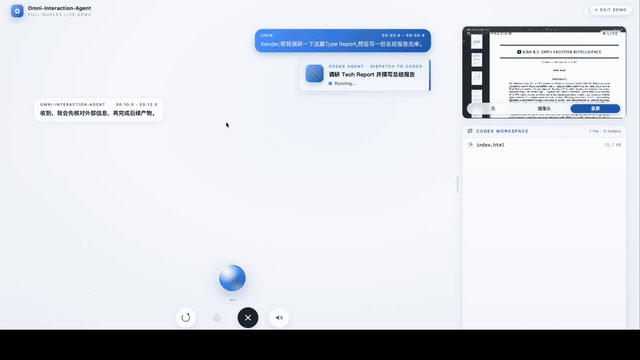Image resolution: width=640 pixels, height=360 pixels.
Task: Click the CODEX AGENT · DISPATCH TO CODEX label
Action: (376, 66)
